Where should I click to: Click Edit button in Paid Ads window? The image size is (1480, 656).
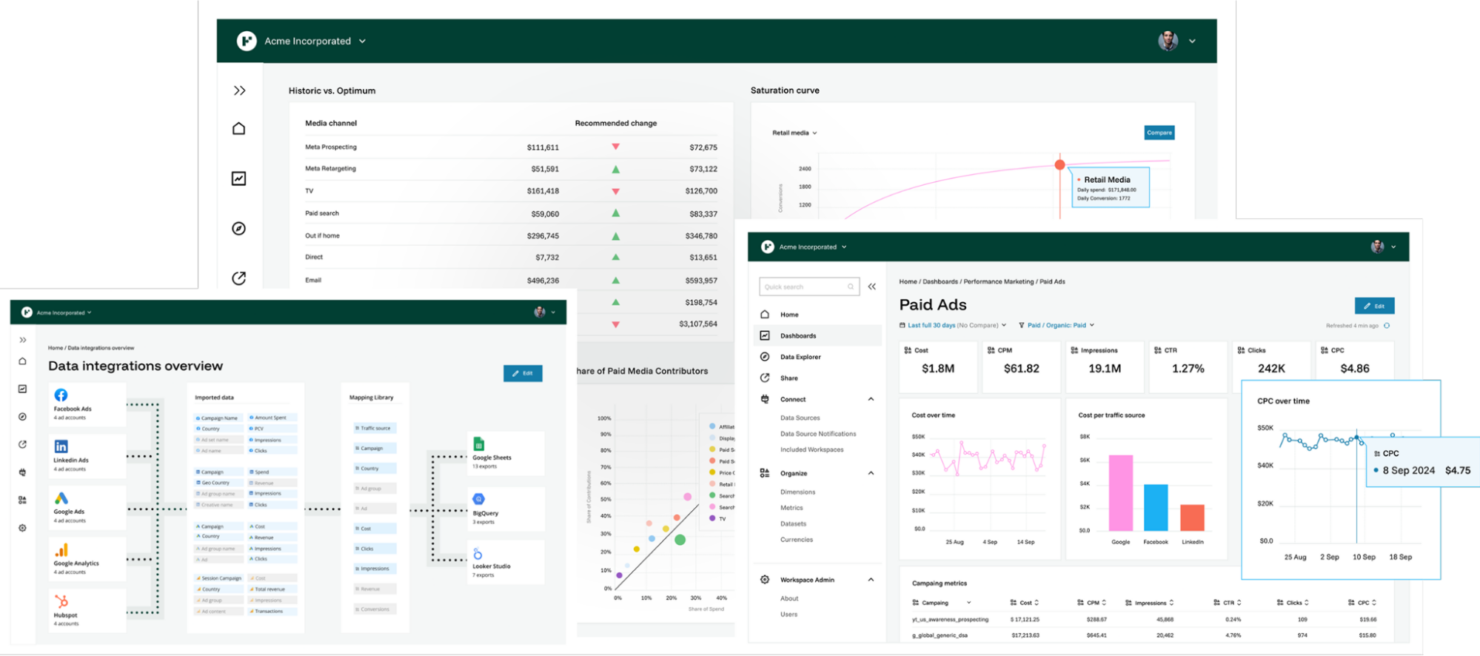1374,306
